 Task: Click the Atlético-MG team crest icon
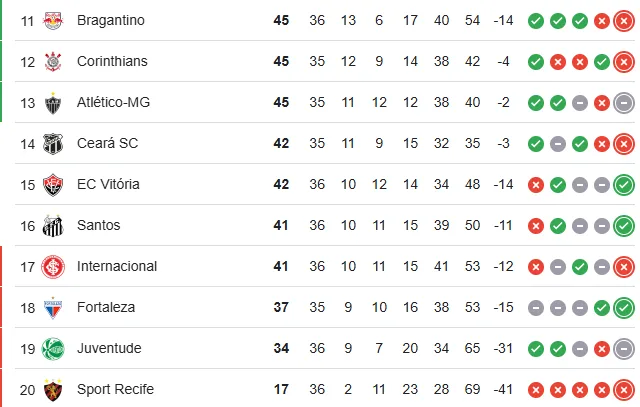click(x=53, y=102)
